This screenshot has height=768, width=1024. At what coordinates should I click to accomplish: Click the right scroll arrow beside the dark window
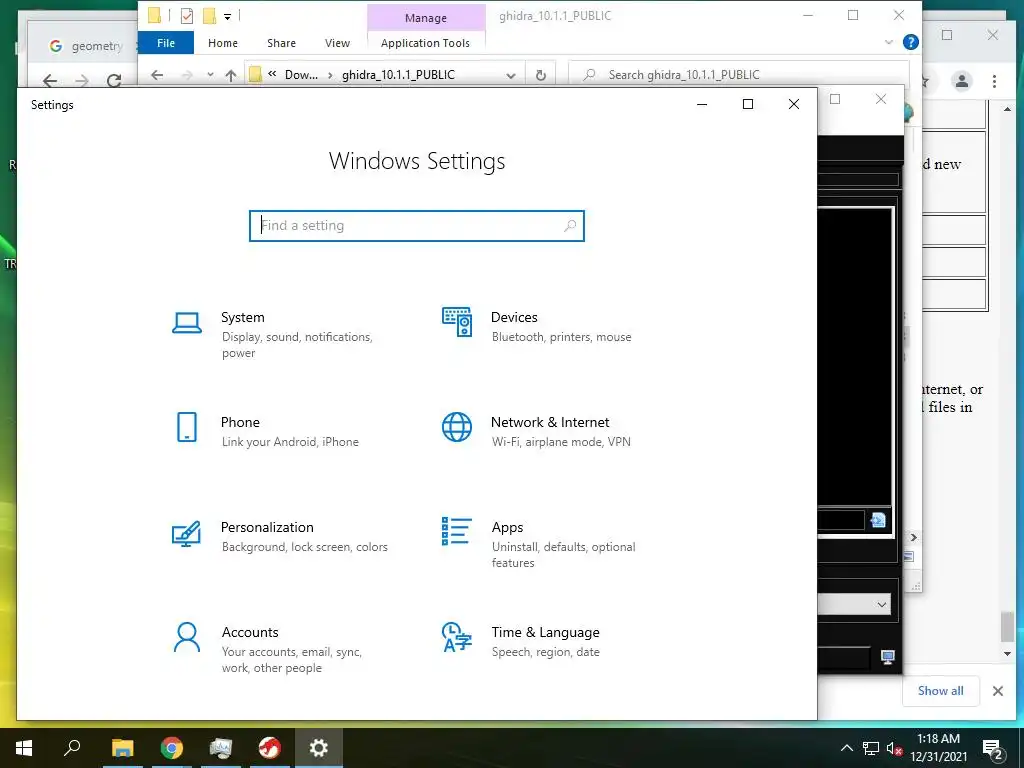coord(914,537)
